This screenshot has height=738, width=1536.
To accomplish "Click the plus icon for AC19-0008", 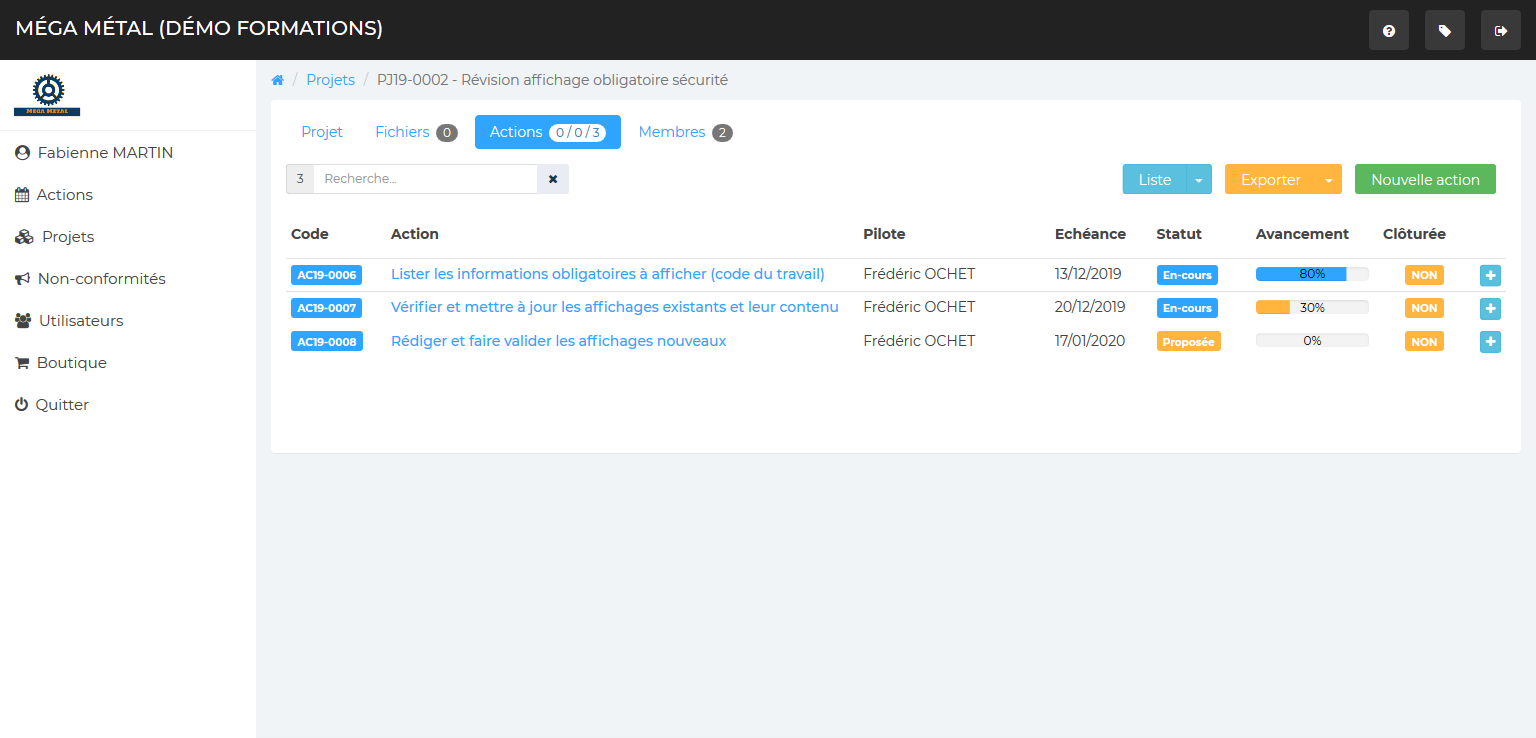I will pos(1490,342).
